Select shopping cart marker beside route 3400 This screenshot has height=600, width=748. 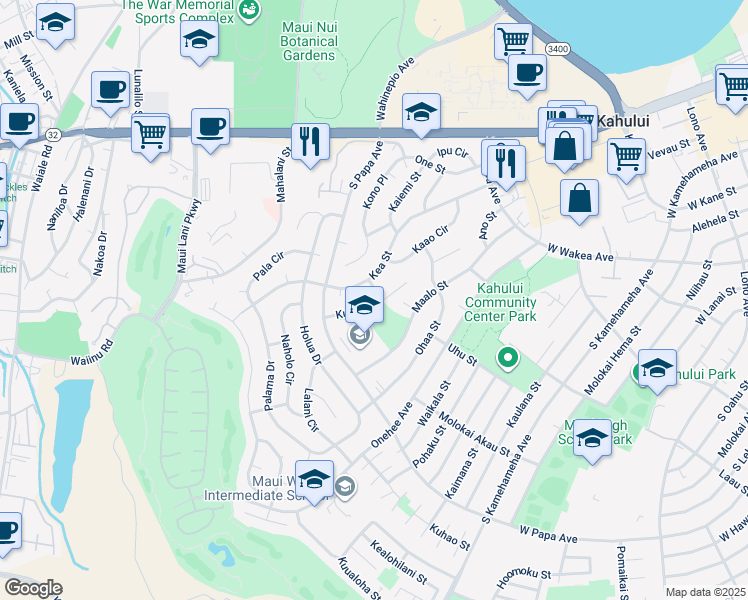click(x=513, y=41)
